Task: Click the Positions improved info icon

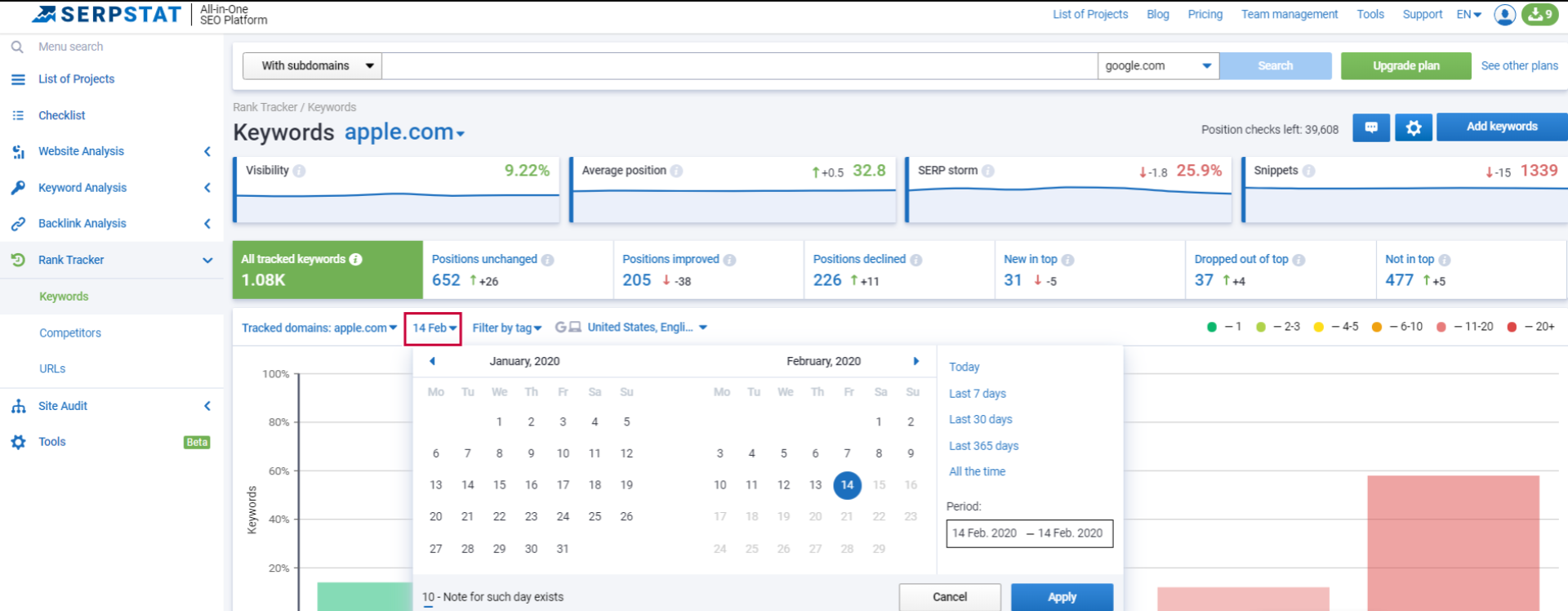Action: point(729,260)
